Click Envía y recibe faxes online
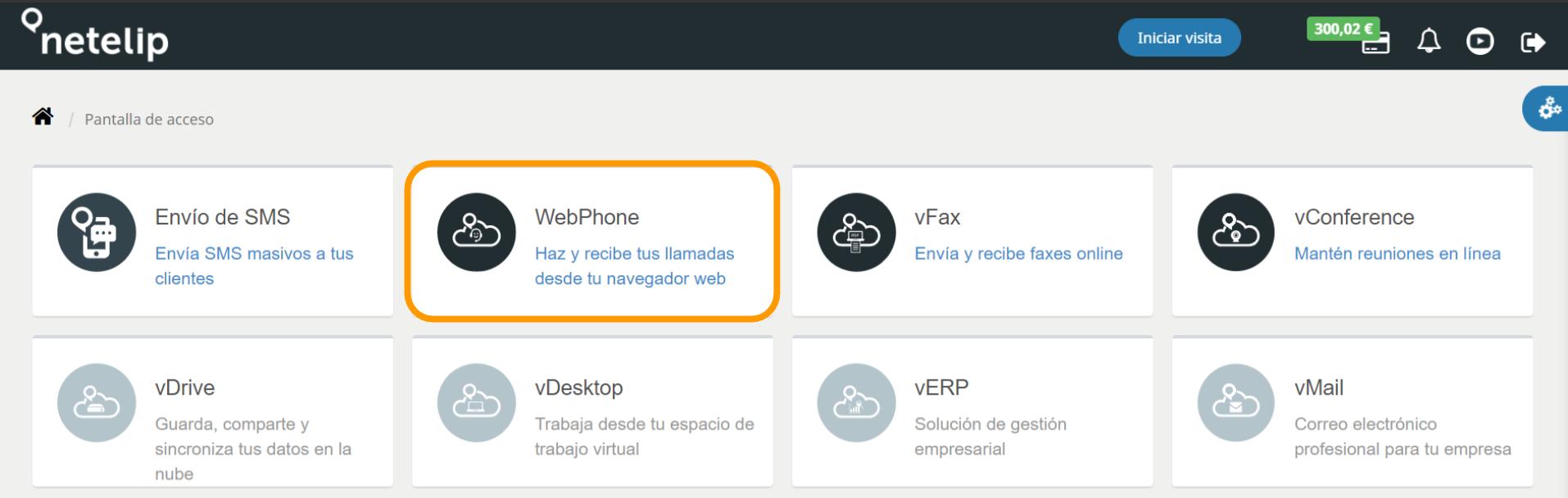This screenshot has width=1568, height=498. point(1018,254)
